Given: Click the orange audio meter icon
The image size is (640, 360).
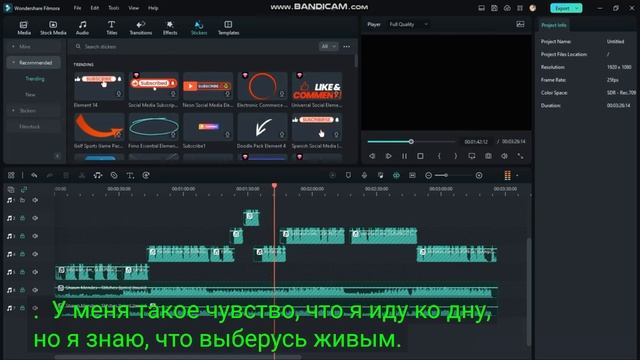Looking at the screenshot, I should pyautogui.click(x=507, y=176).
